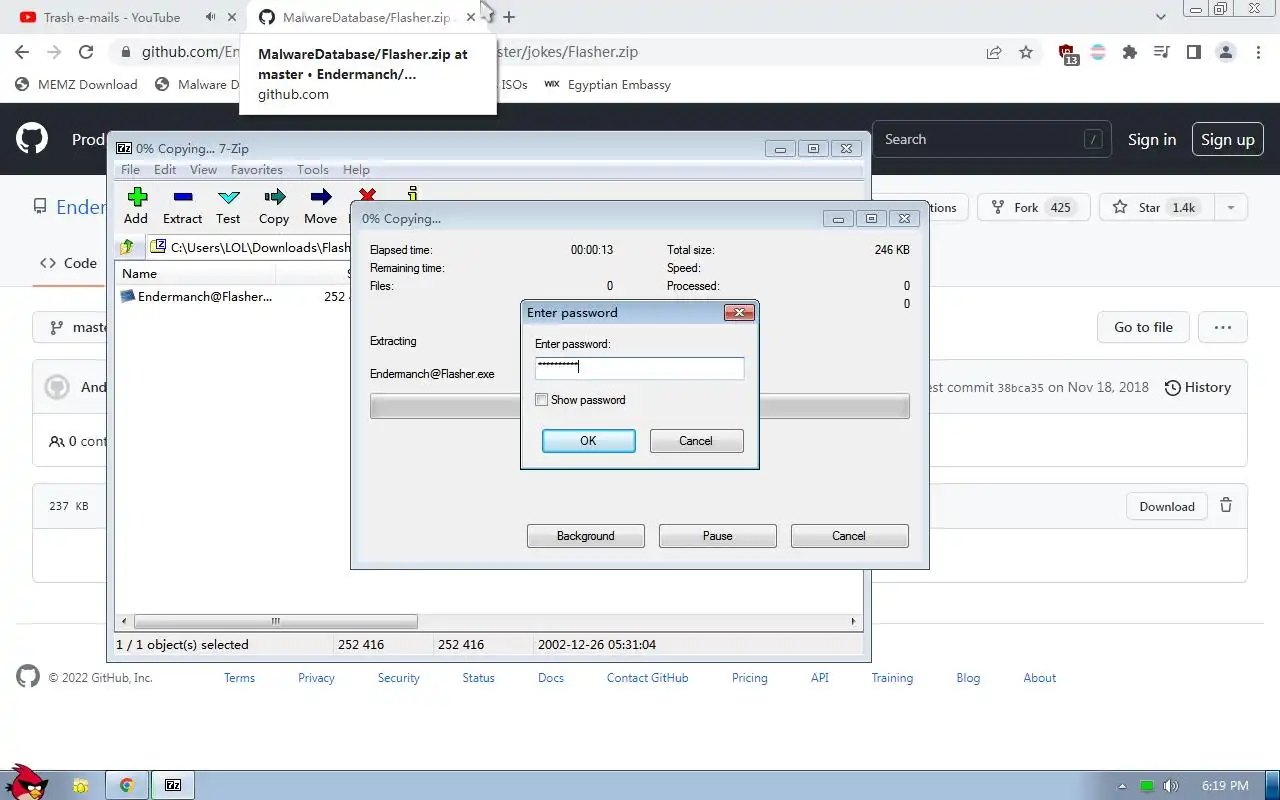Show hidden tray icons arrow
This screenshot has height=800, width=1280.
[x=1123, y=787]
